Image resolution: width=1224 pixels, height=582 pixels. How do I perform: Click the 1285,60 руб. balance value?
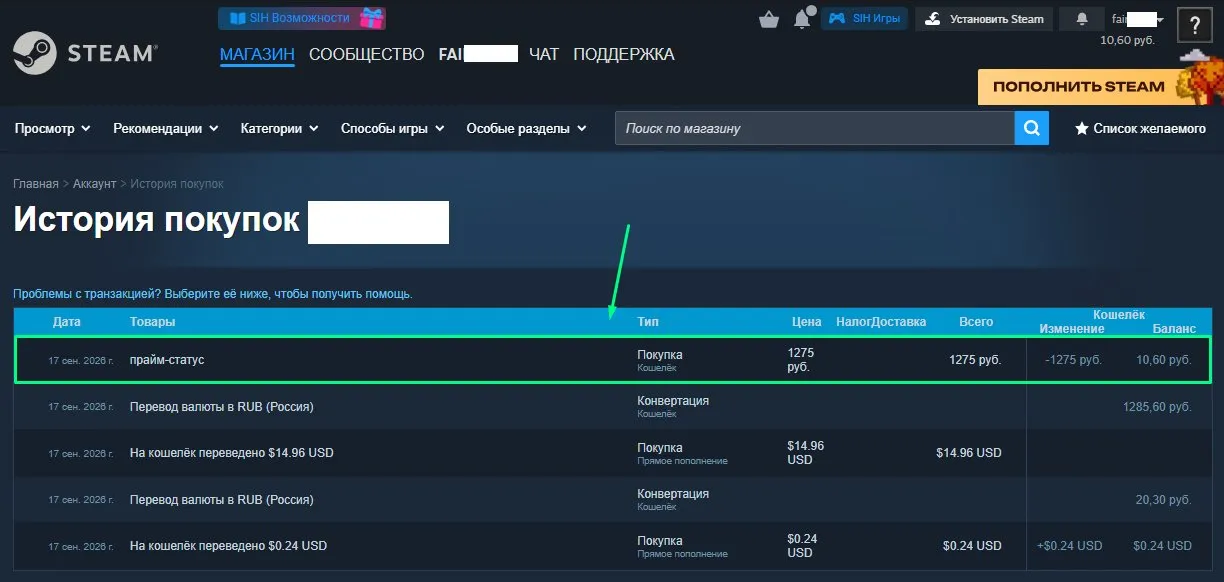click(1158, 408)
